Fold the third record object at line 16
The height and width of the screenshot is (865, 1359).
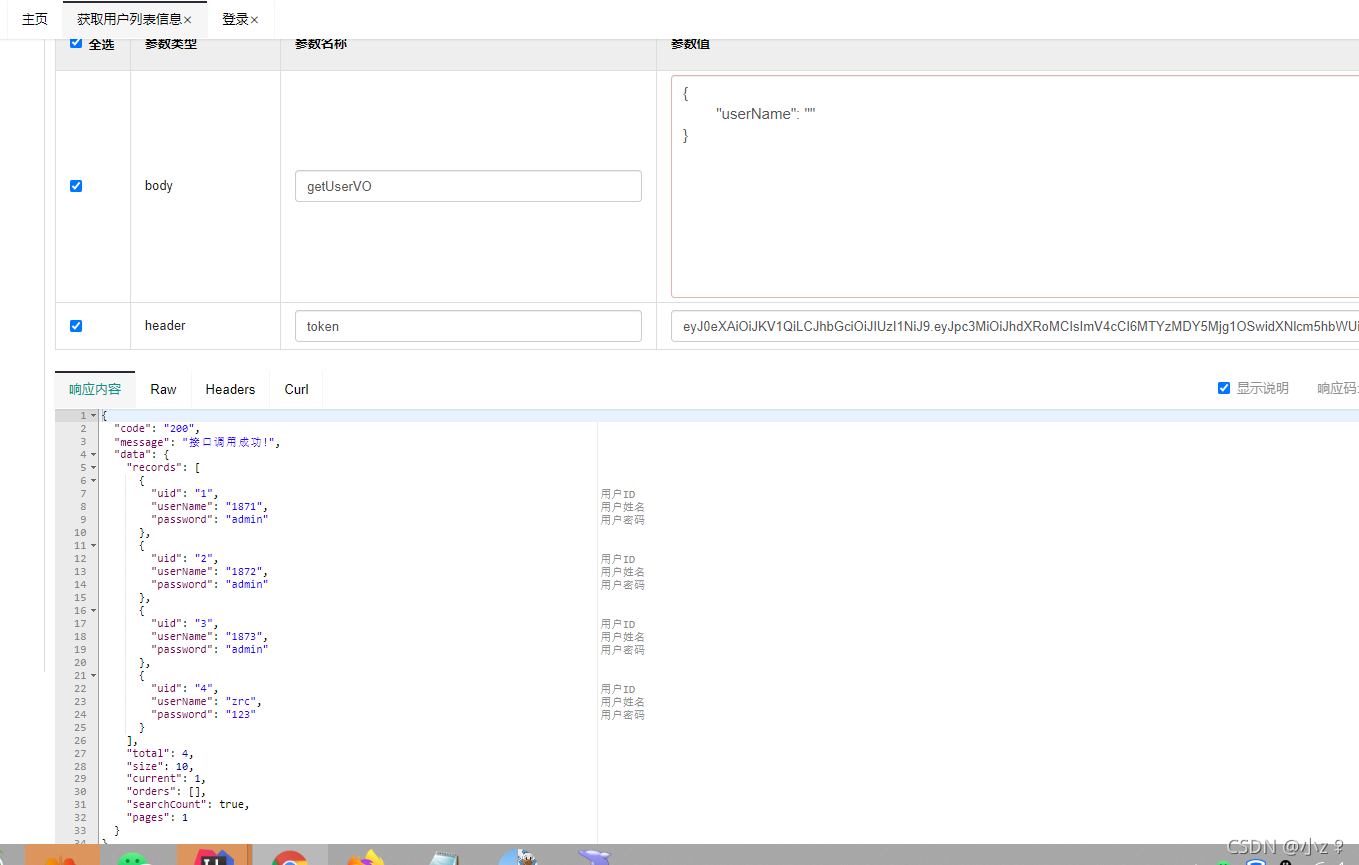(94, 610)
